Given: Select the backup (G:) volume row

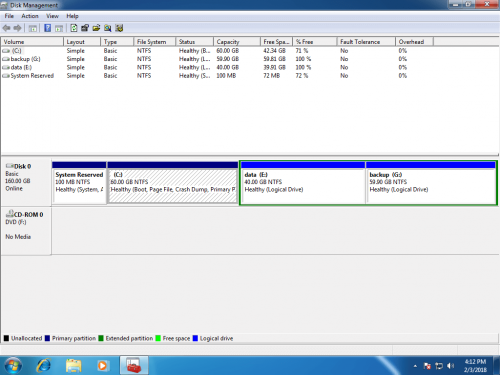Looking at the screenshot, I should (x=217, y=59).
